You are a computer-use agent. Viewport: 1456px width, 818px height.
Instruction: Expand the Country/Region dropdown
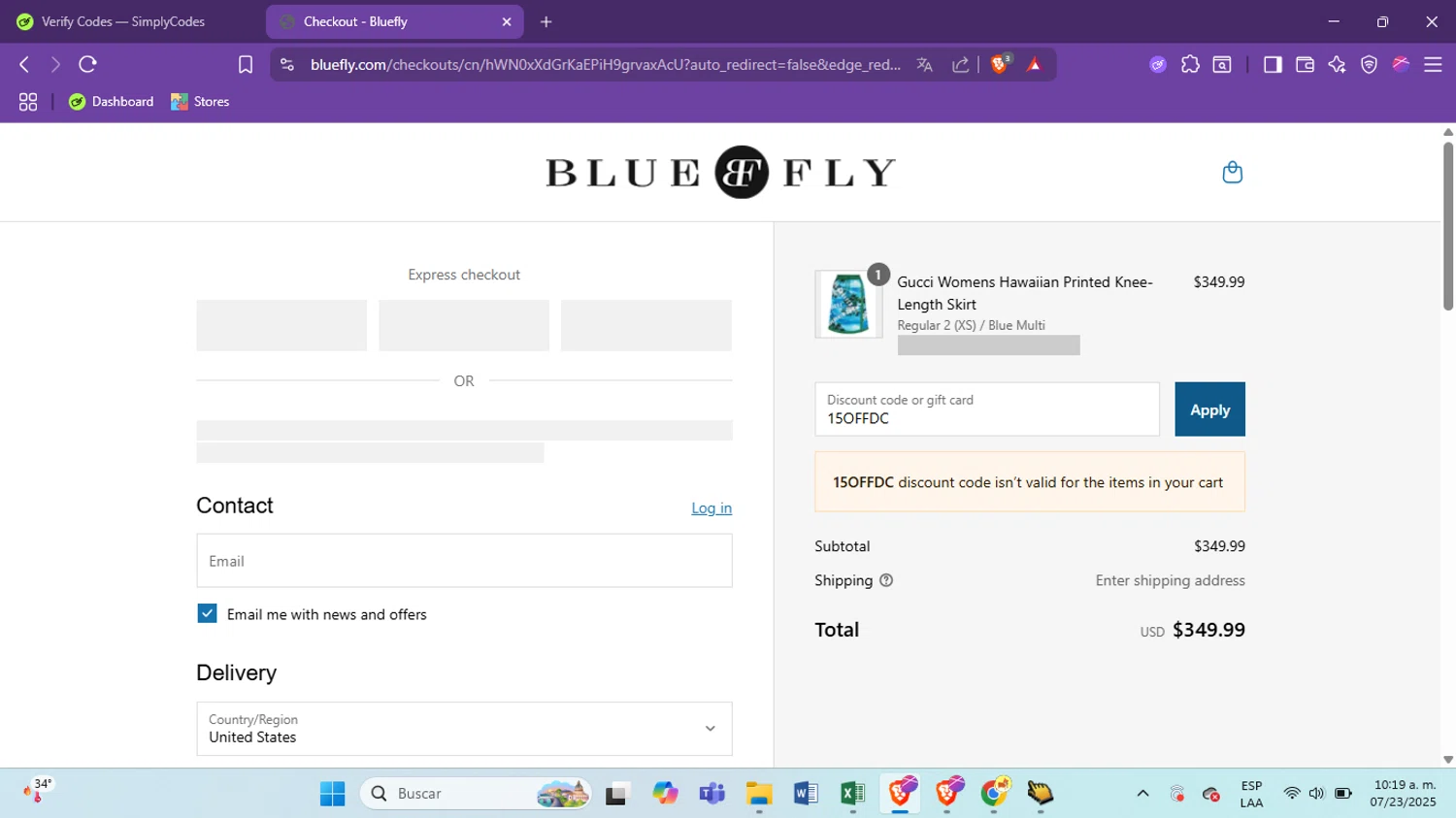coord(464,729)
